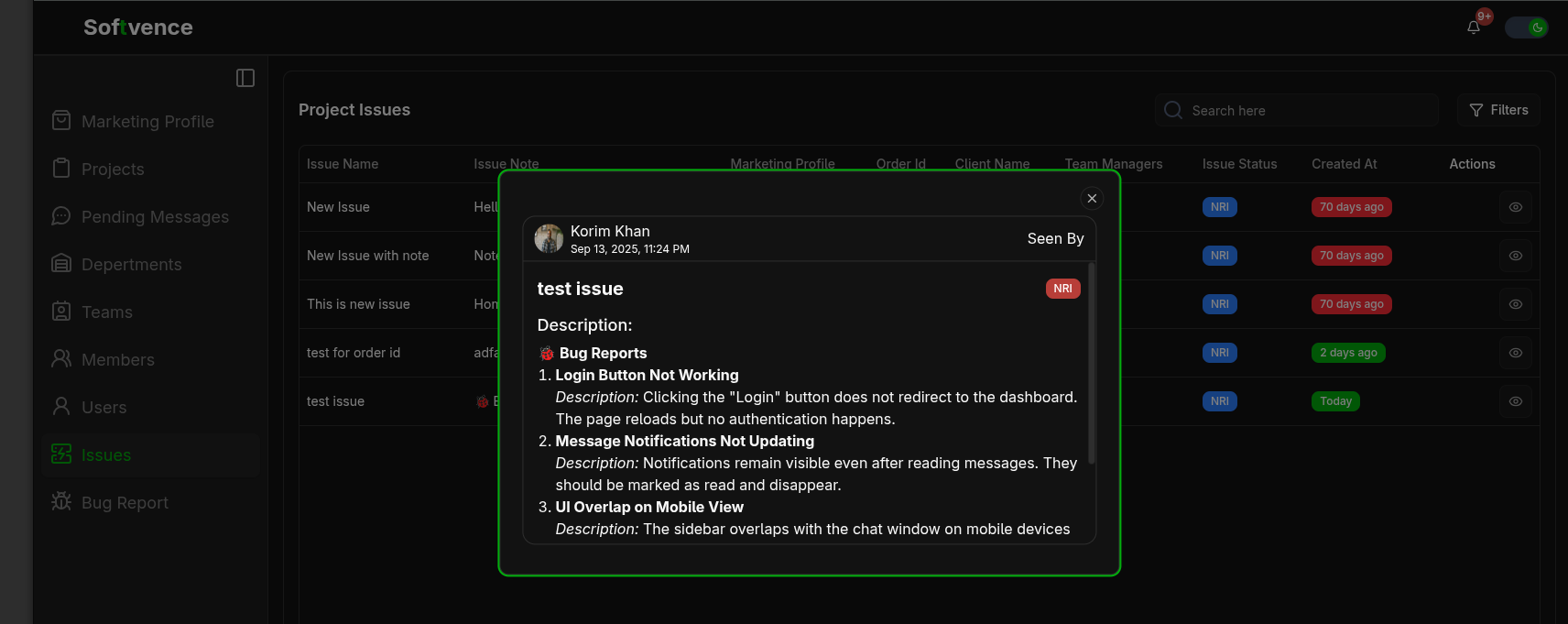Click Korim Khan's avatar picture
1568x624 pixels.
pyautogui.click(x=550, y=238)
